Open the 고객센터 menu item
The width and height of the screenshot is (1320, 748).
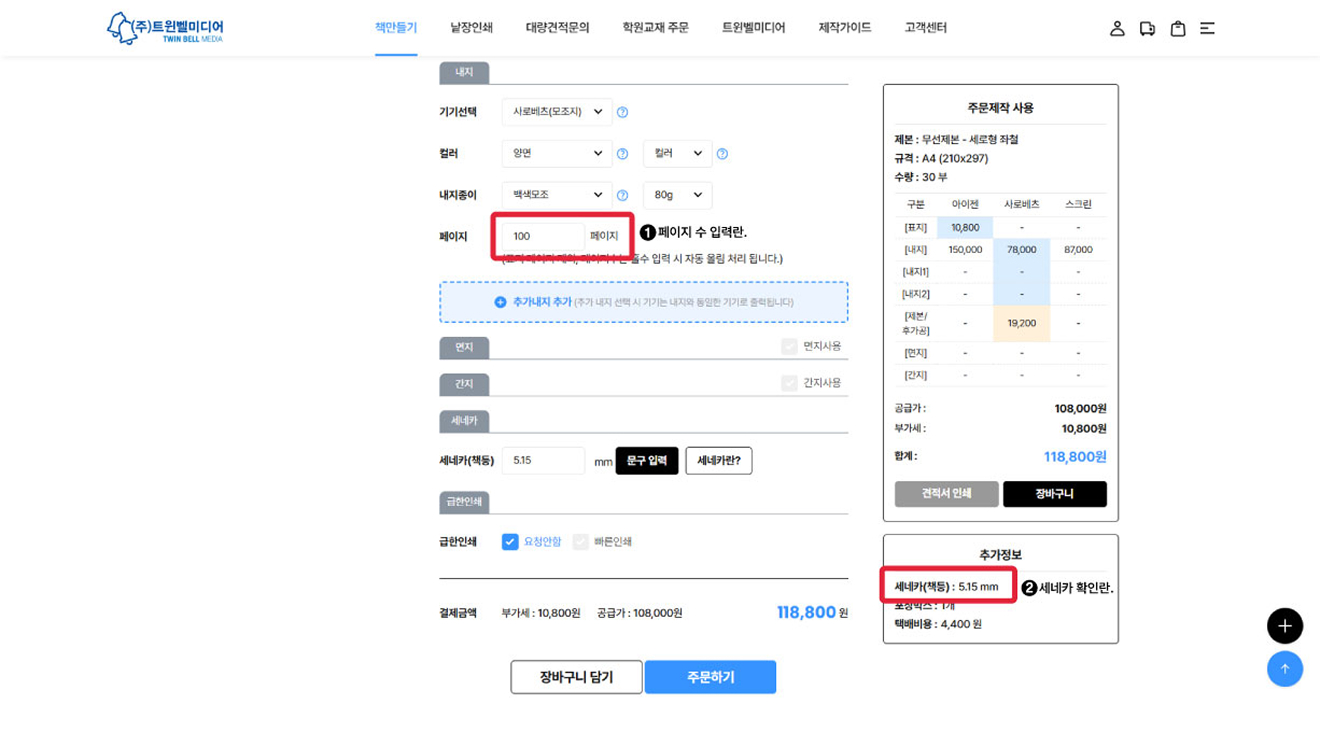coord(925,28)
